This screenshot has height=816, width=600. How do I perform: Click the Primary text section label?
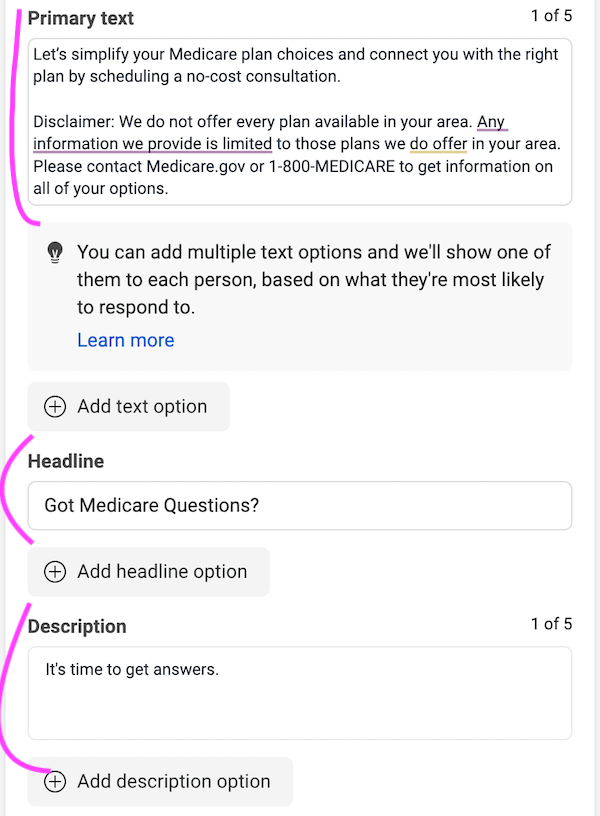80,18
